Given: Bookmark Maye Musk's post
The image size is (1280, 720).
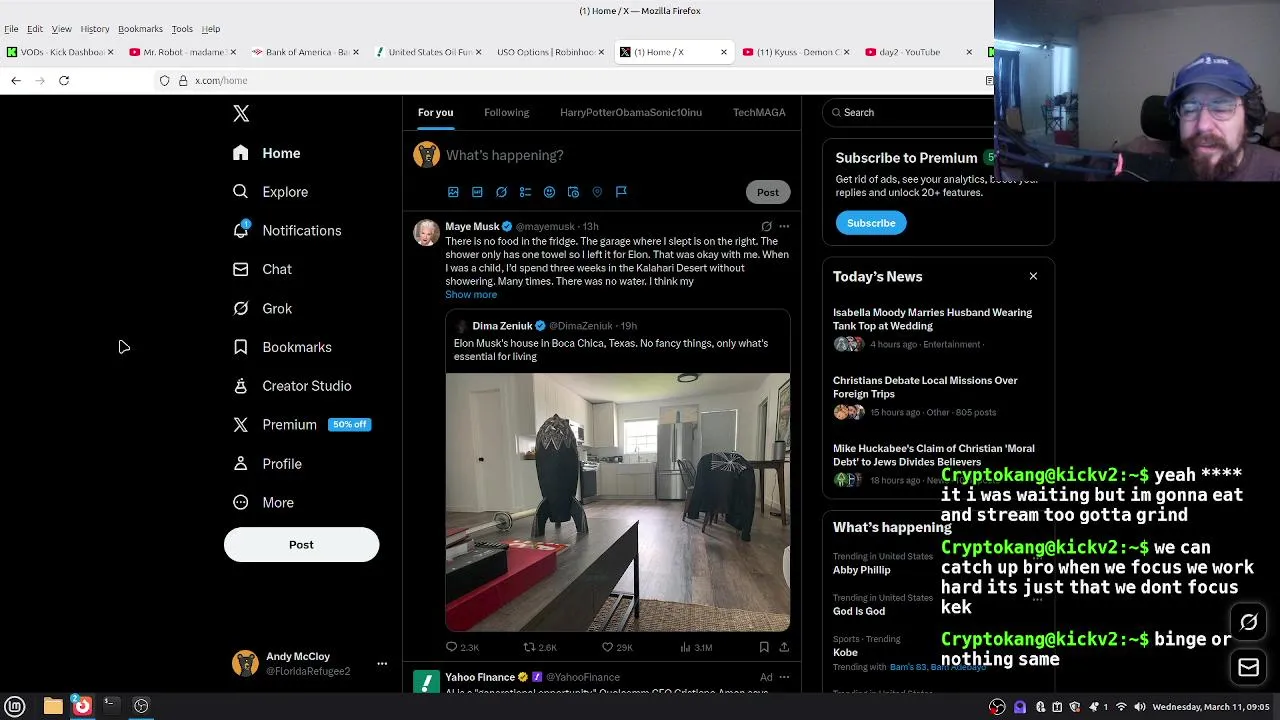Looking at the screenshot, I should point(764,648).
